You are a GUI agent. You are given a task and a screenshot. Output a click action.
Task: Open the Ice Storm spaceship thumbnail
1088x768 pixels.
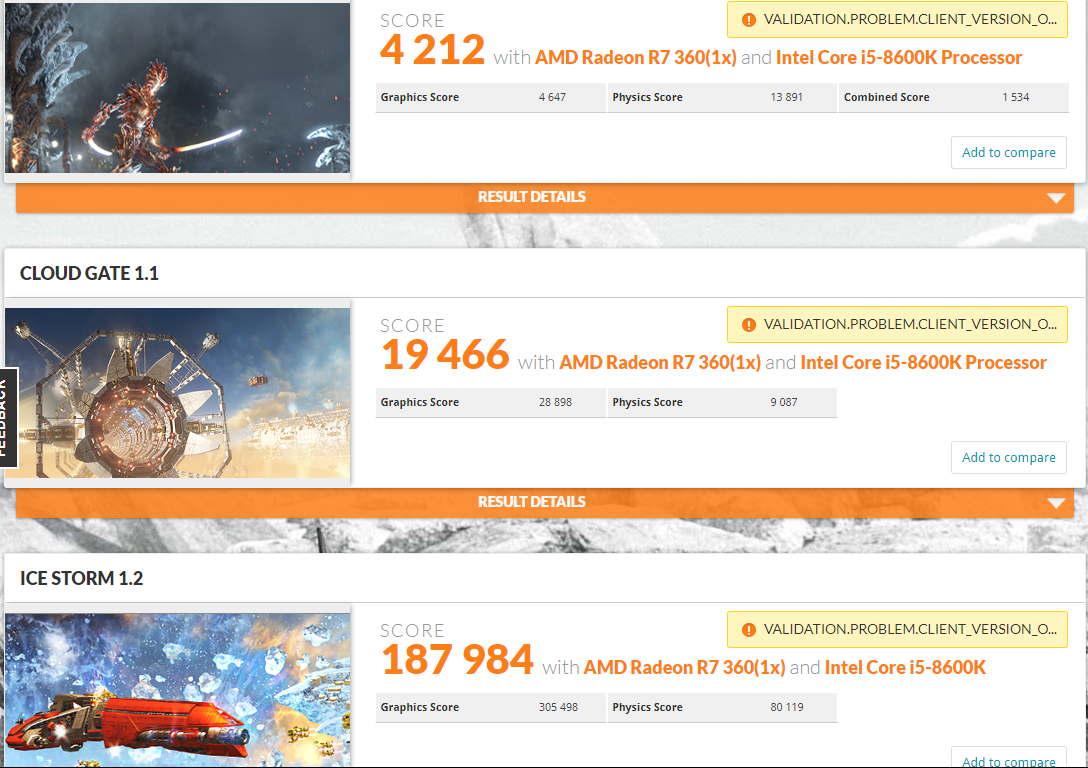tap(178, 690)
